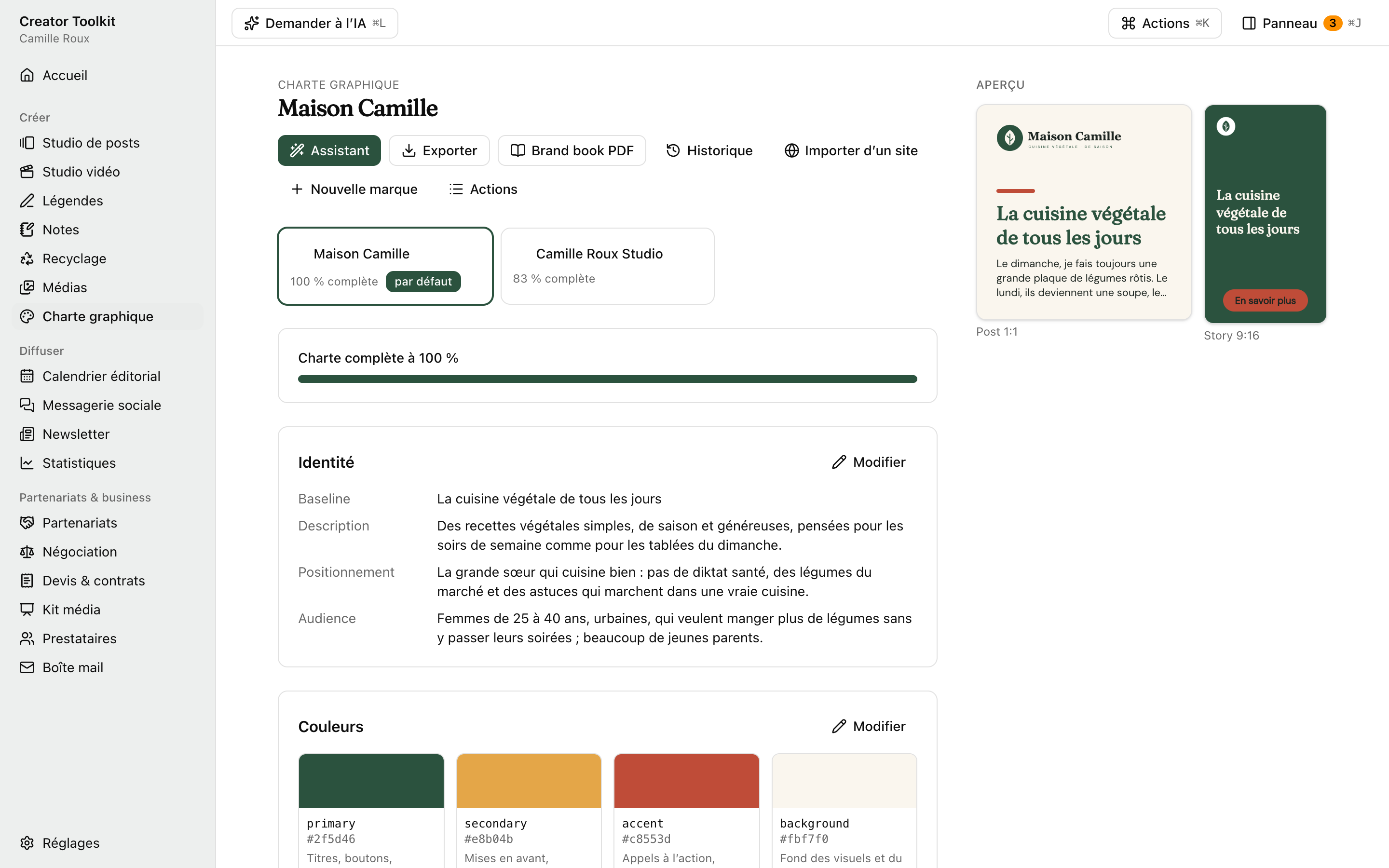This screenshot has width=1389, height=868.
Task: Open Messagerie sociale
Action: [108, 405]
